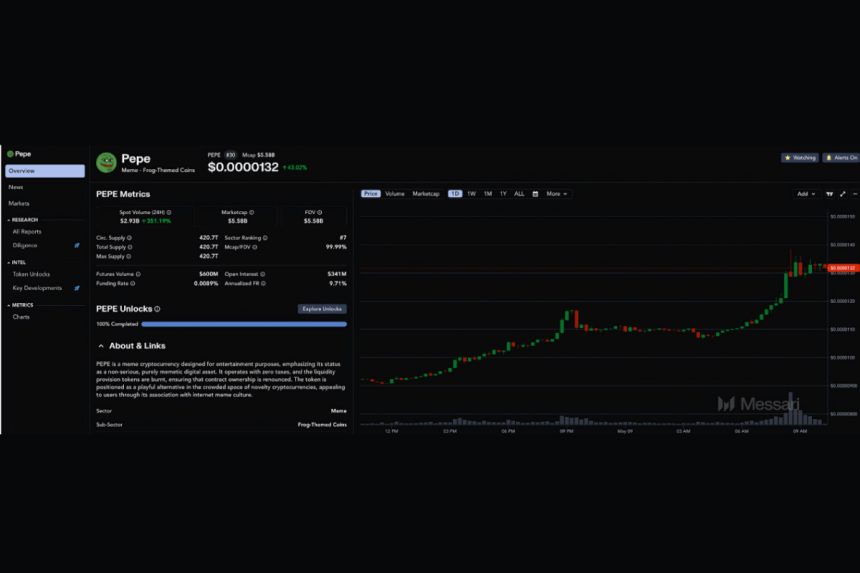The image size is (860, 573).
Task: Click info icon beside Open Interest
Action: (x=263, y=274)
